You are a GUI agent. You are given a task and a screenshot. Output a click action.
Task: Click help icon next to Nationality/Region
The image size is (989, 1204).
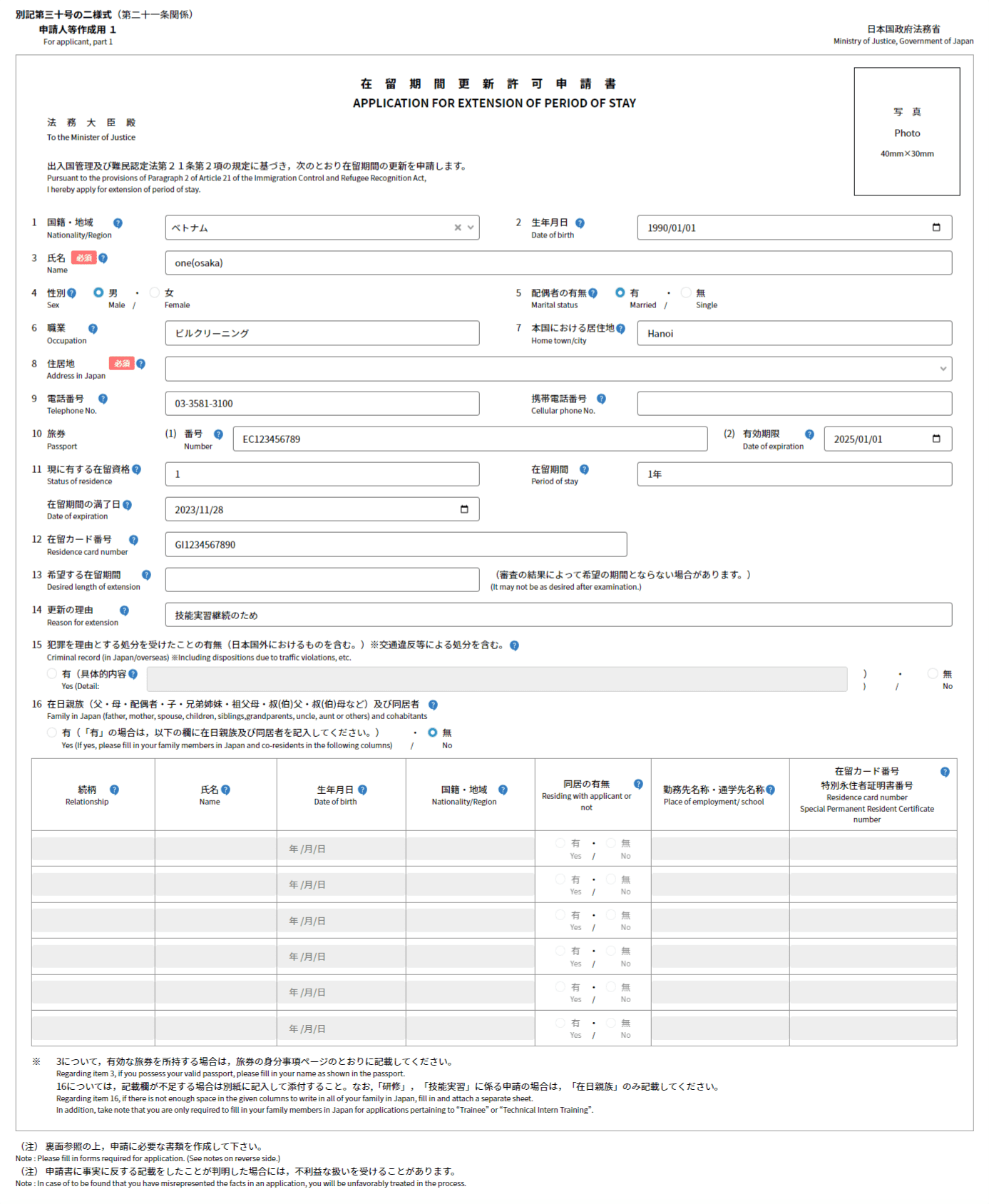(118, 223)
